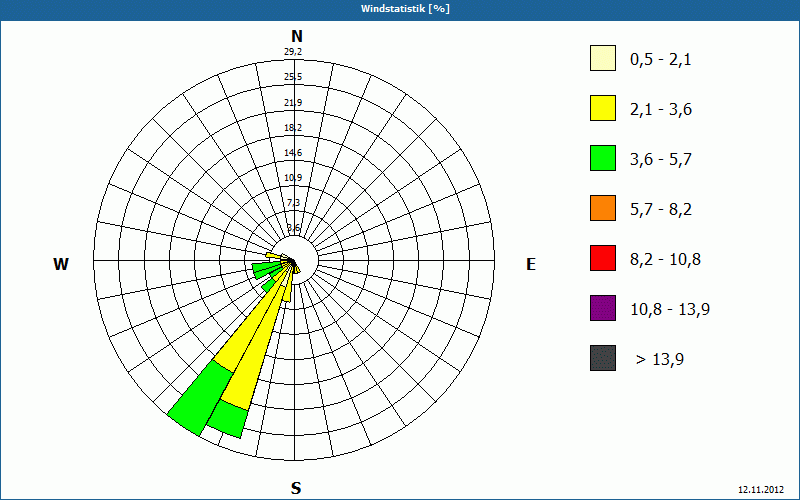
Task: Click the purple 10,8 - 13,9 legend swatch
Action: click(603, 308)
